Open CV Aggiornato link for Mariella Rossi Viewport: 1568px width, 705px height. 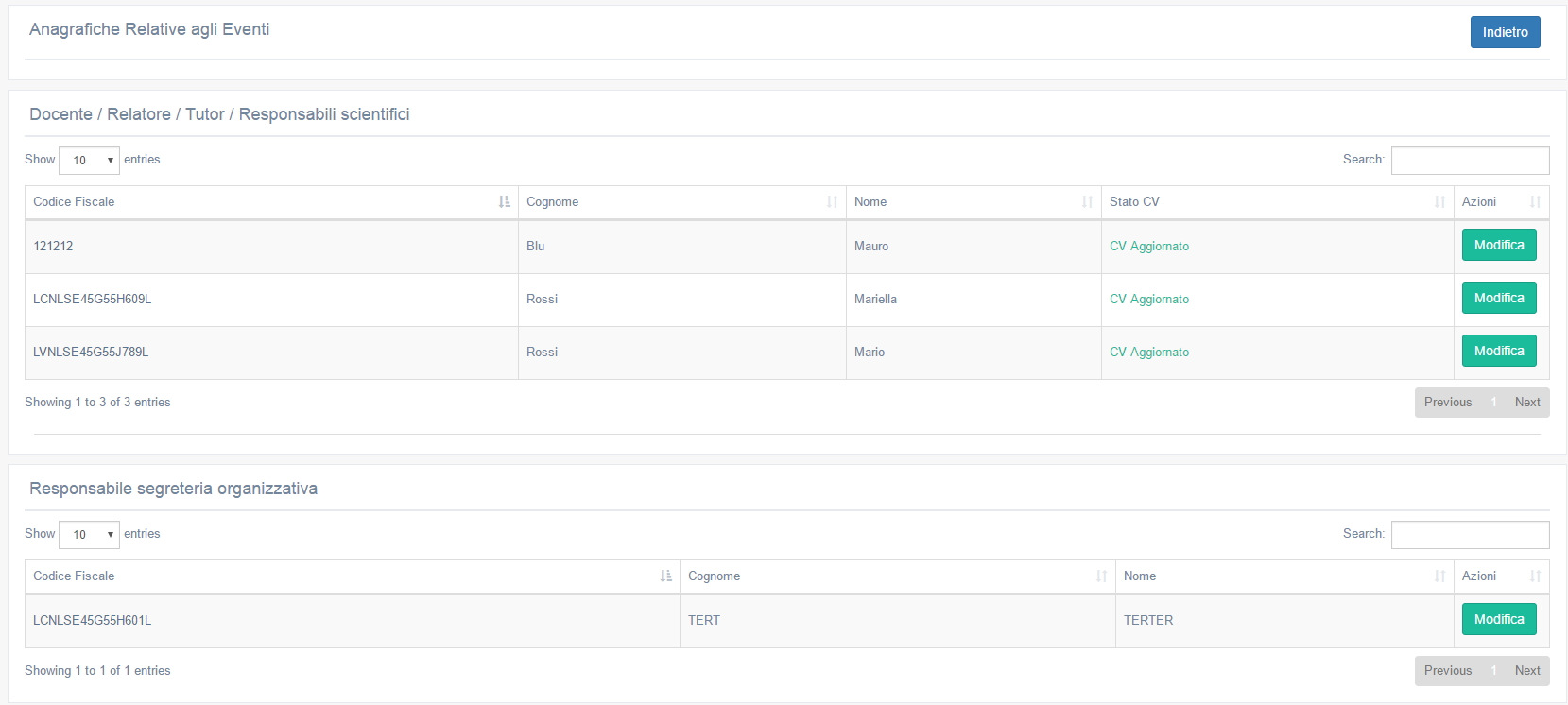tap(1148, 300)
